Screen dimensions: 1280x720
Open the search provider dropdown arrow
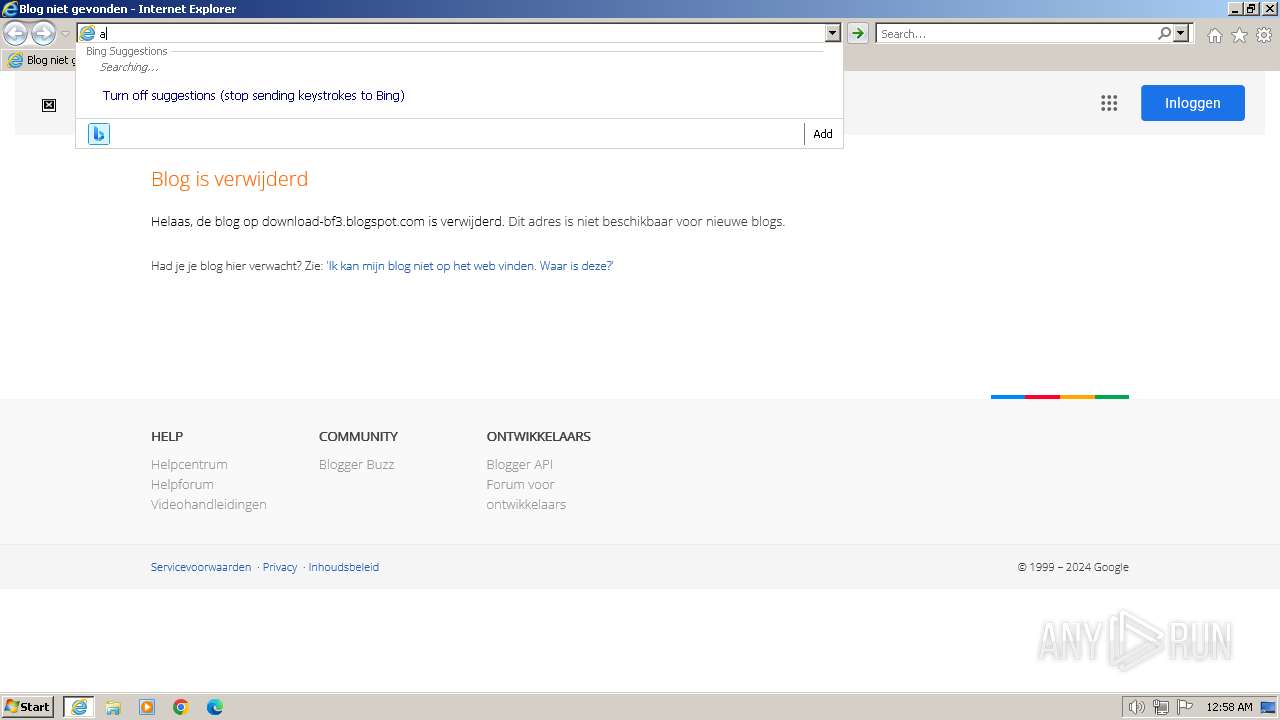click(1181, 33)
